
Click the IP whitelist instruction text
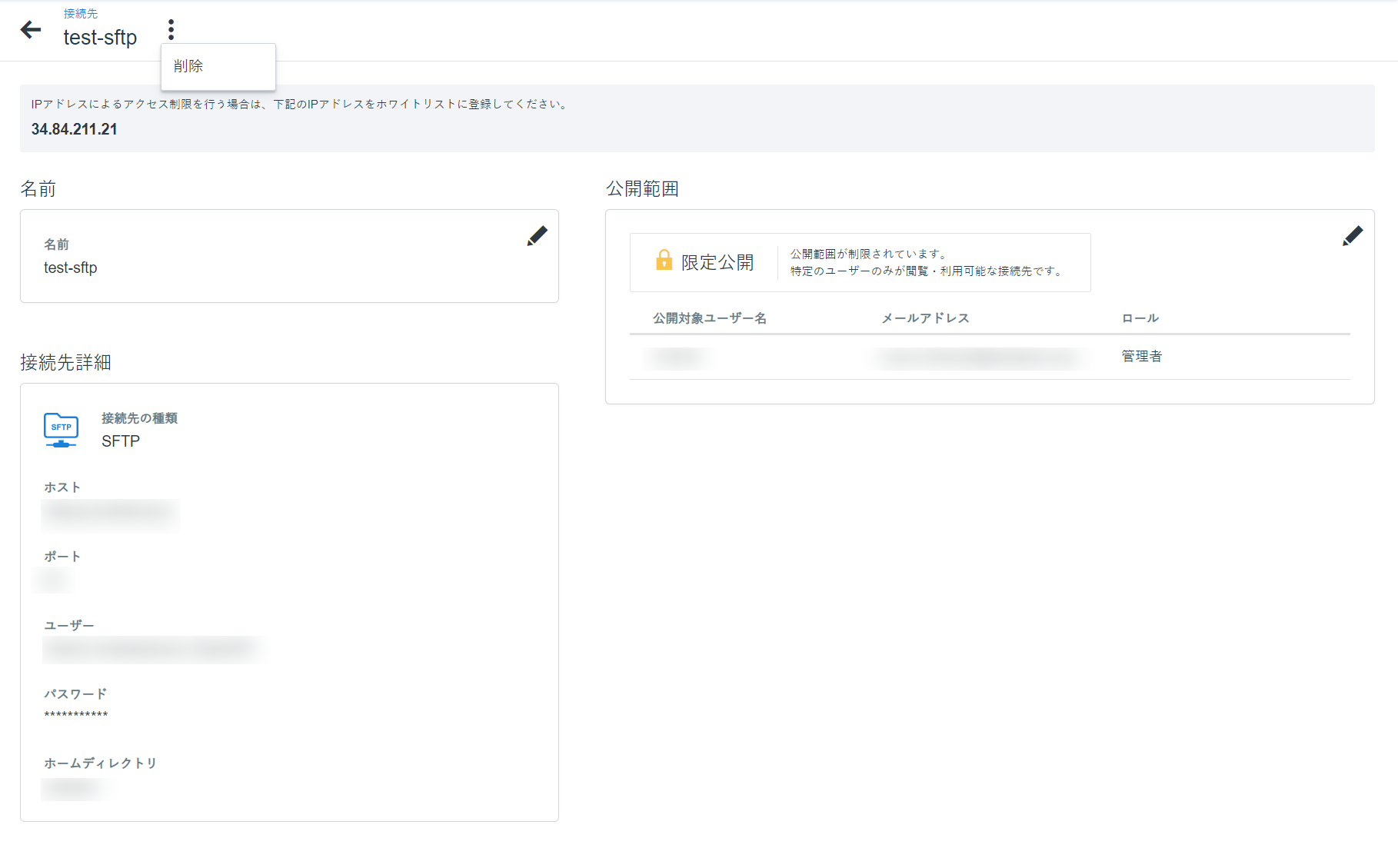301,104
